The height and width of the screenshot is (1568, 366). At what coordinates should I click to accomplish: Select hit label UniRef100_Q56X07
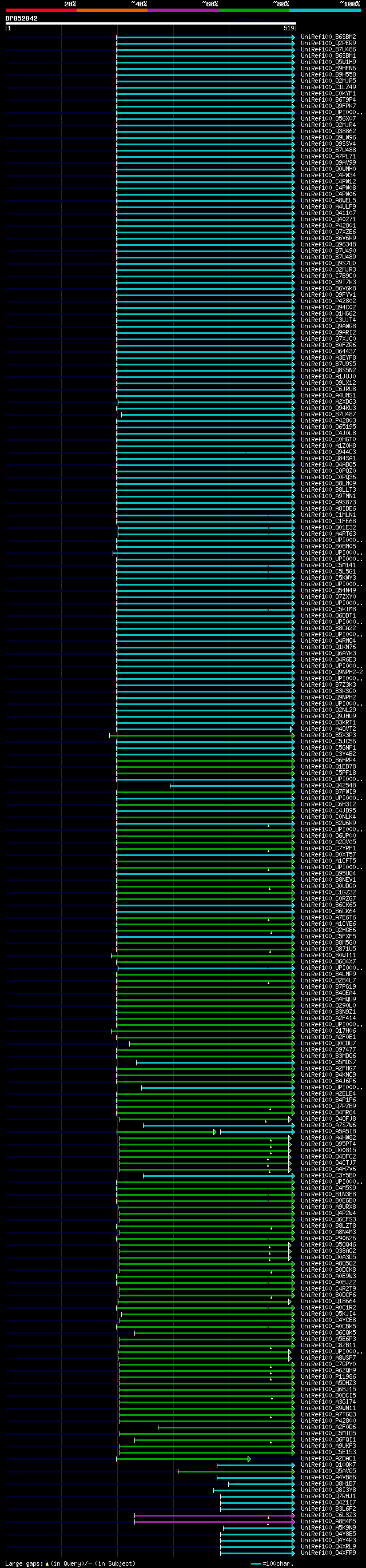[x=328, y=119]
